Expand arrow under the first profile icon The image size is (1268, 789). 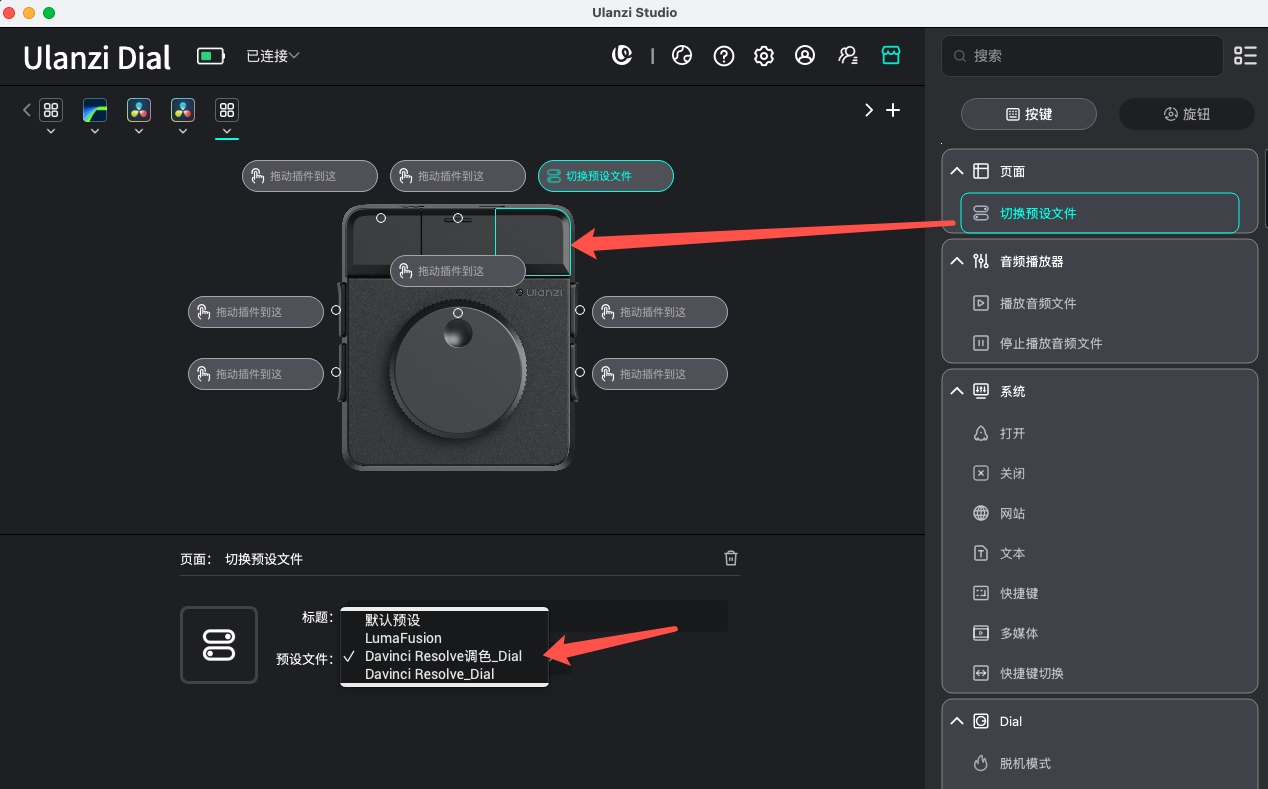click(x=51, y=131)
